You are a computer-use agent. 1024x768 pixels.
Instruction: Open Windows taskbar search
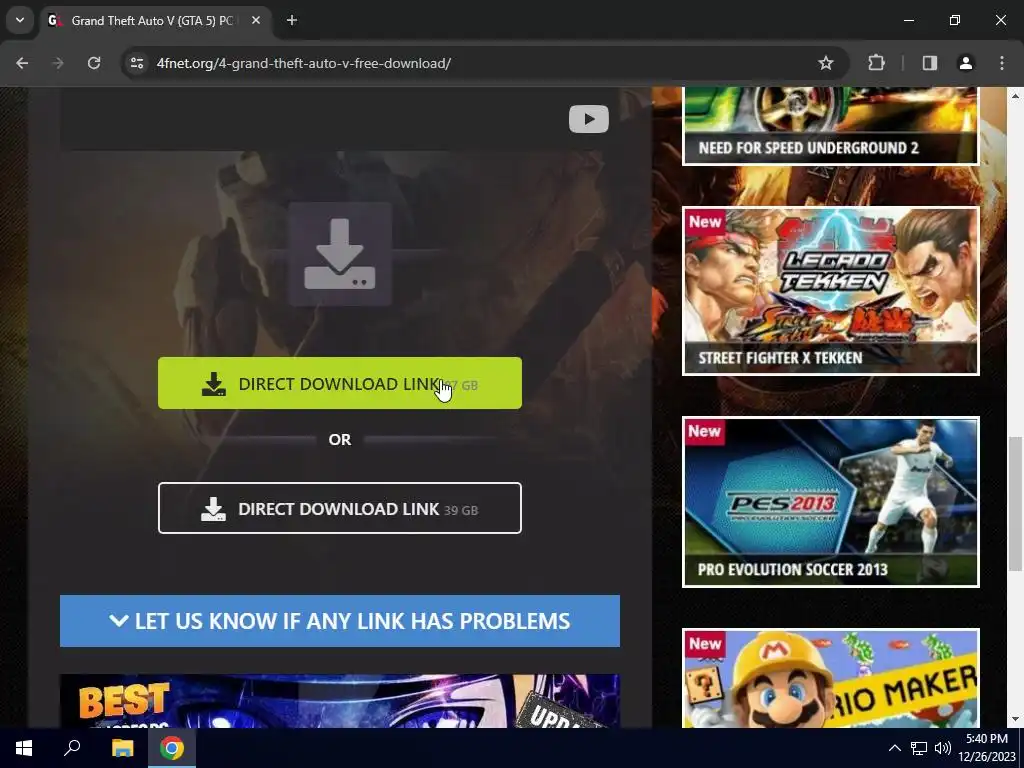coord(72,748)
